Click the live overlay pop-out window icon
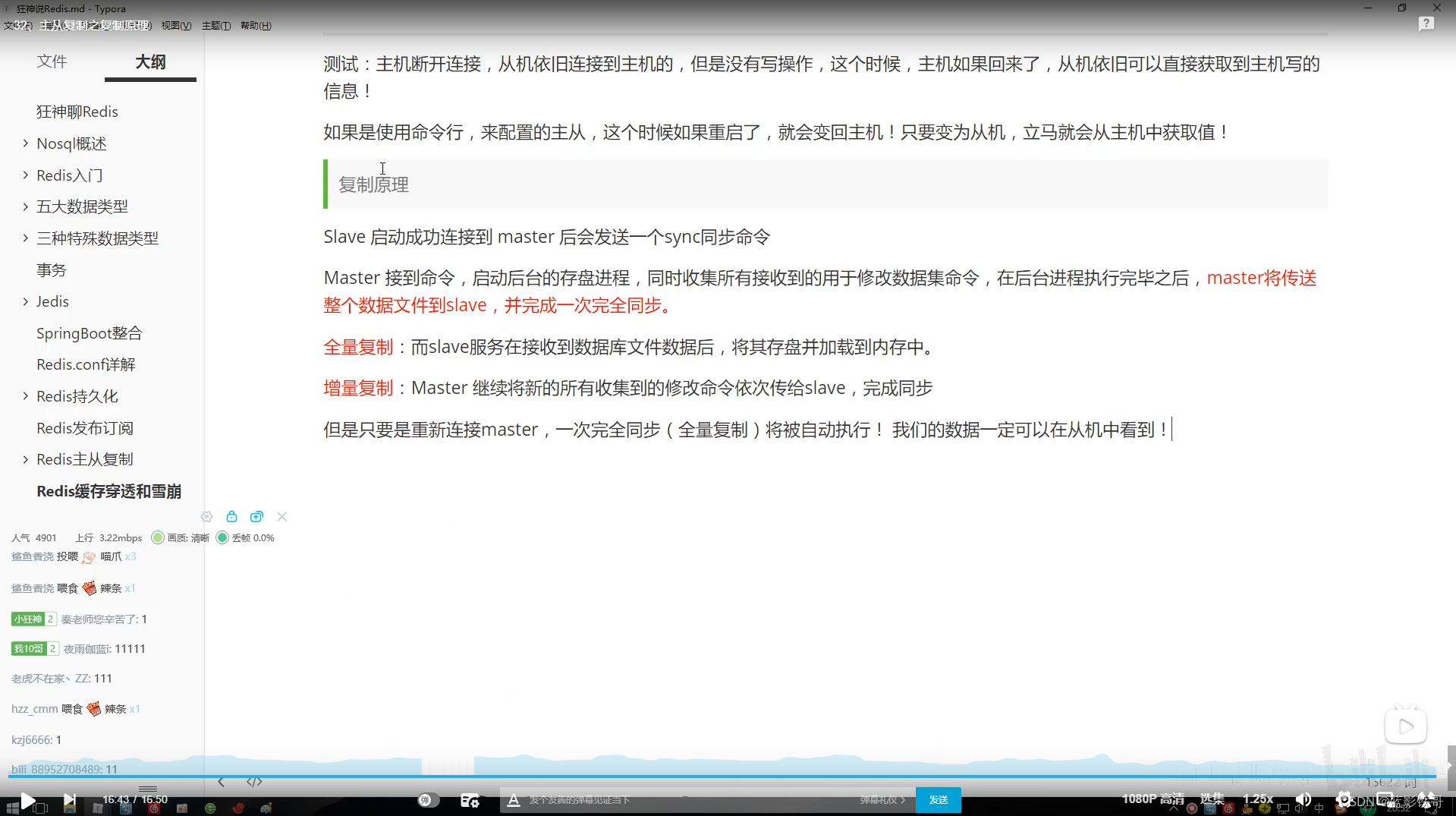1456x816 pixels. click(x=256, y=517)
